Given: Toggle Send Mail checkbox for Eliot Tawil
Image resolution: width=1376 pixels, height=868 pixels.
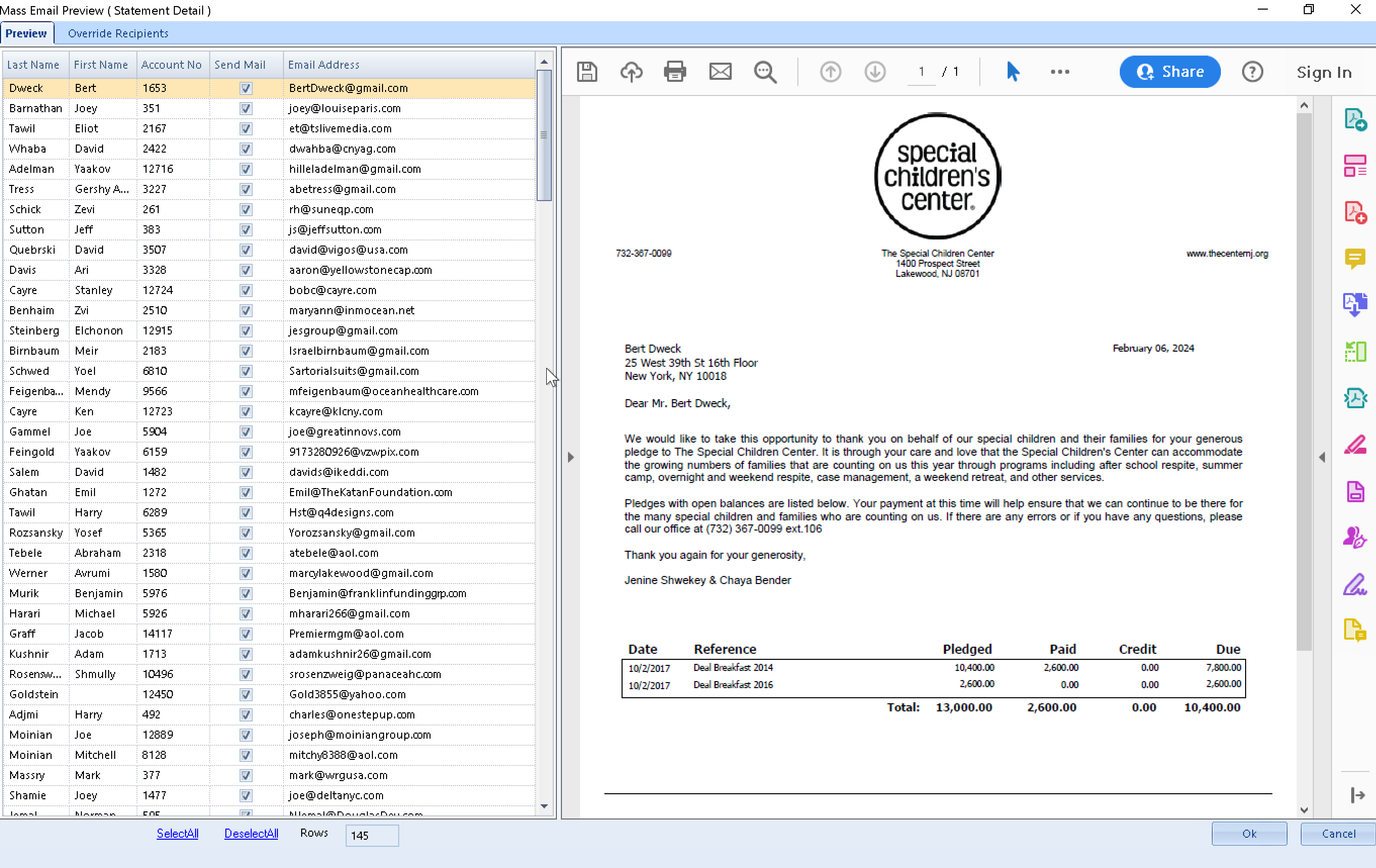Looking at the screenshot, I should click(246, 128).
